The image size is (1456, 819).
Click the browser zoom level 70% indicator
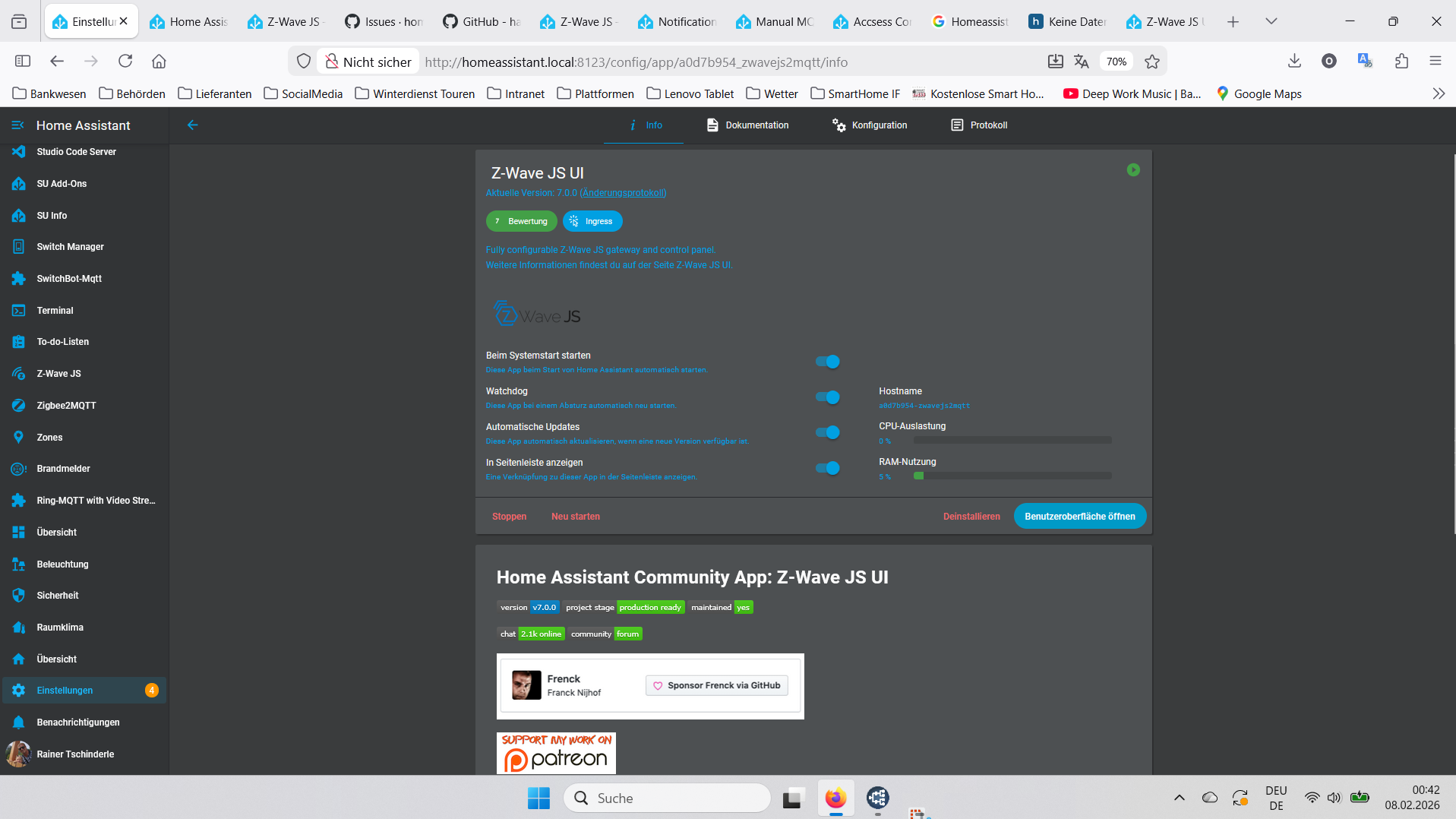pyautogui.click(x=1116, y=62)
